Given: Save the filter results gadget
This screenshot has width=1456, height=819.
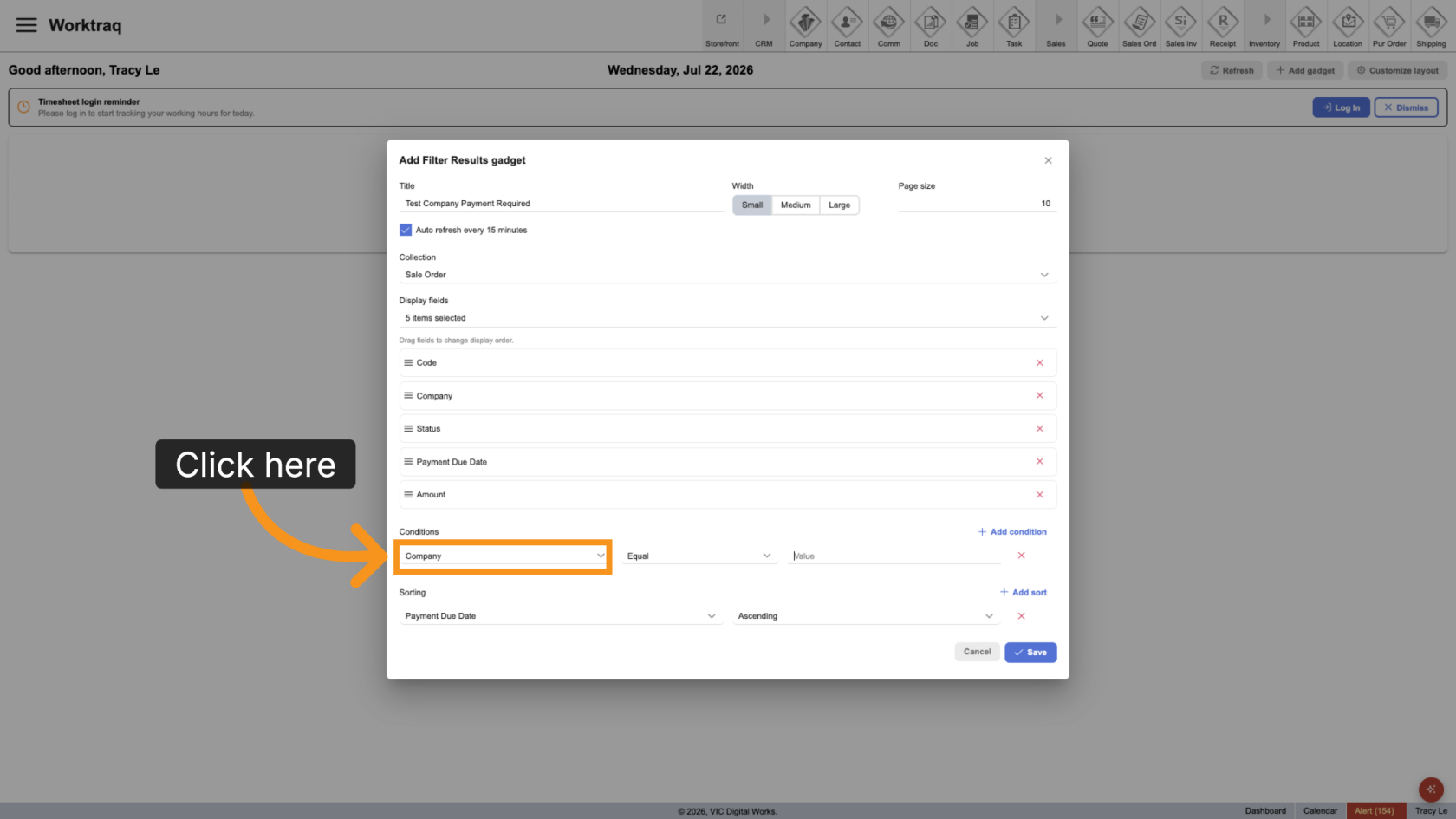Looking at the screenshot, I should 1030,653.
